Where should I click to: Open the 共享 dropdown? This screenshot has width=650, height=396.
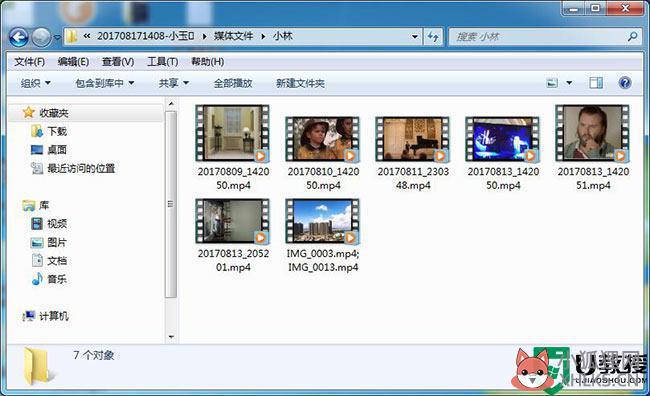pyautogui.click(x=174, y=83)
